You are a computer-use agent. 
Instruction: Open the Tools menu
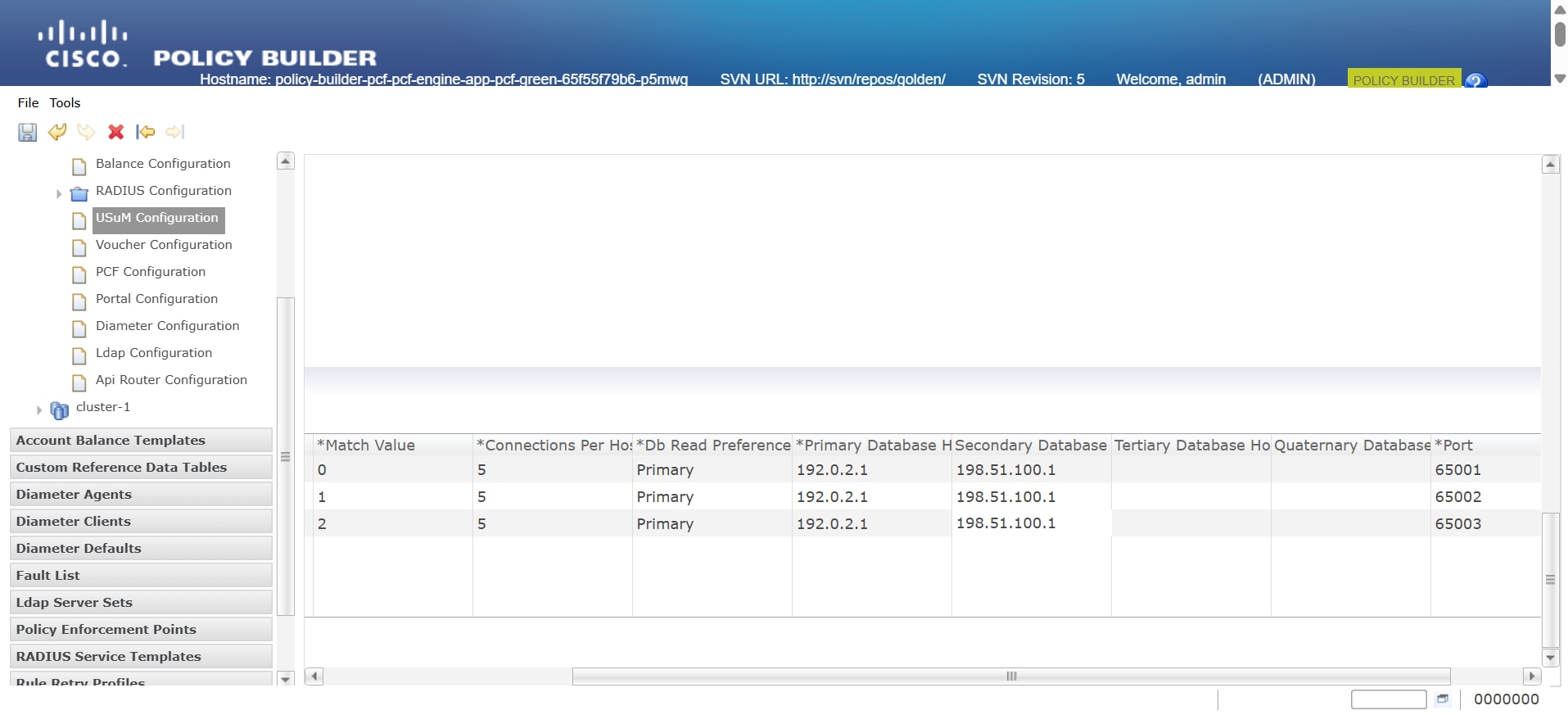[x=65, y=102]
